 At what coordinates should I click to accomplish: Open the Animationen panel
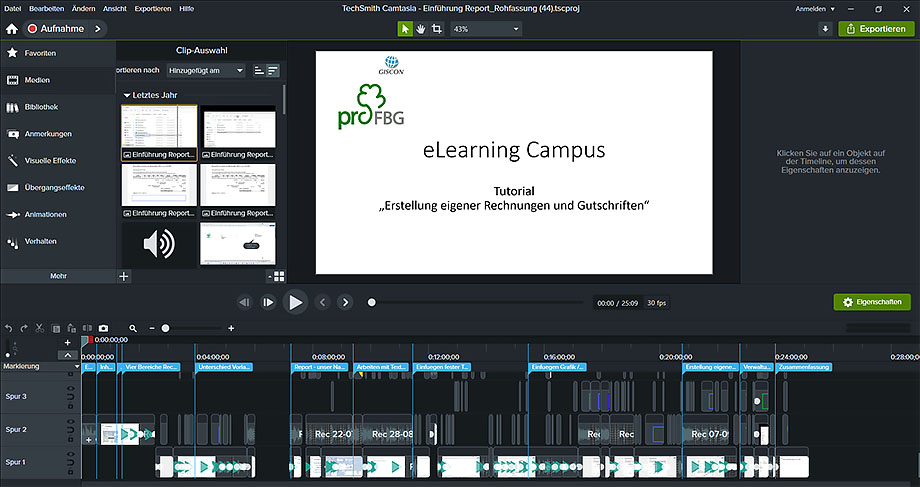coord(58,215)
